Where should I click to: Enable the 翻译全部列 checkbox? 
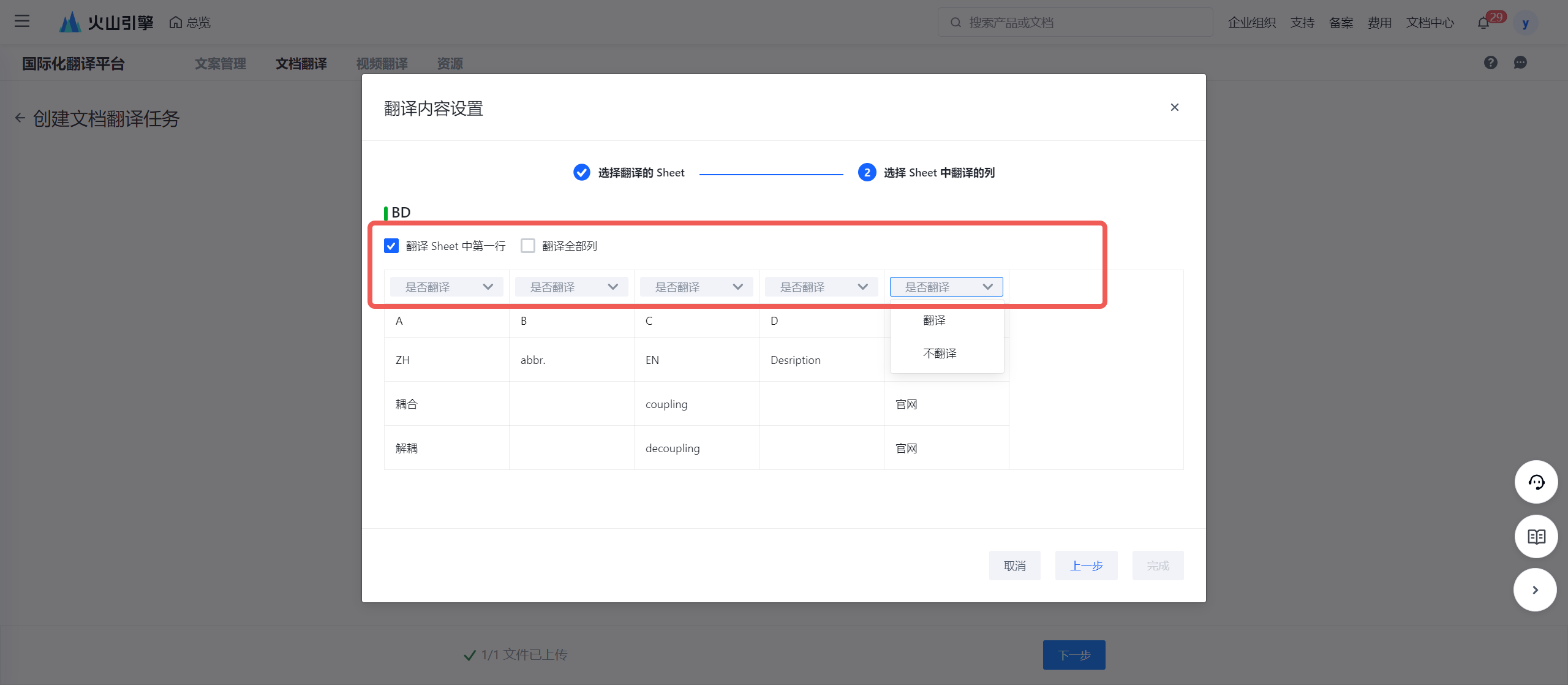tap(528, 246)
